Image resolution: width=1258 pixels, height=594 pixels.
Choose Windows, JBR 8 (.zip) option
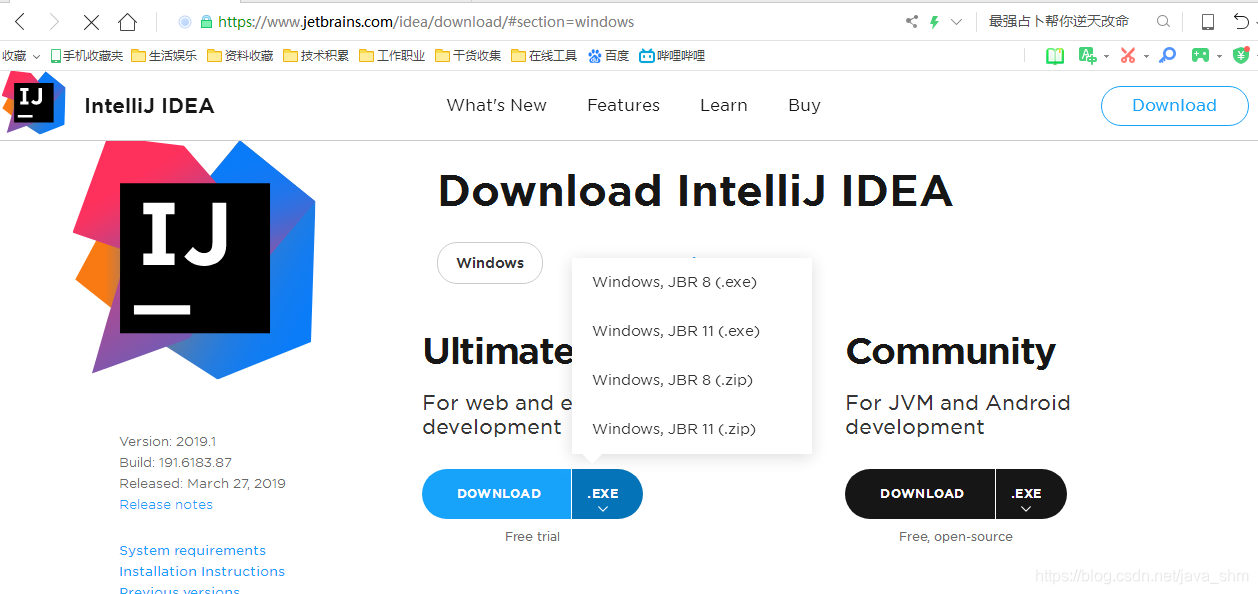point(673,380)
